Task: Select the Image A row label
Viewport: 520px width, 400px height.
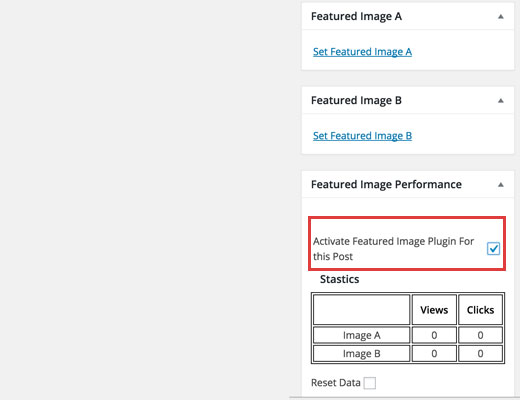Action: pyautogui.click(x=362, y=335)
